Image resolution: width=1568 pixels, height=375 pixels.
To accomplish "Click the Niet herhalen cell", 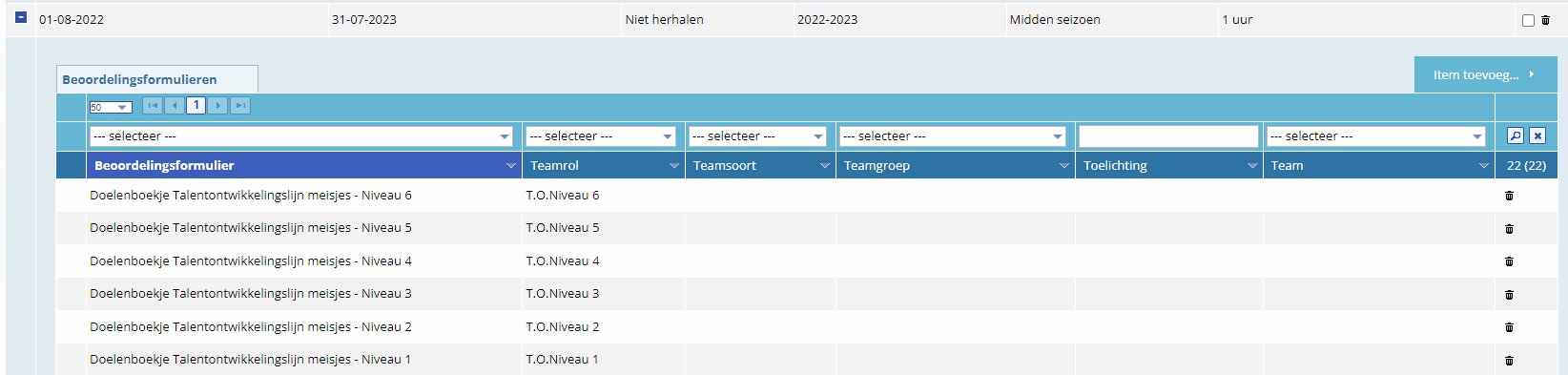I will click(x=665, y=19).
